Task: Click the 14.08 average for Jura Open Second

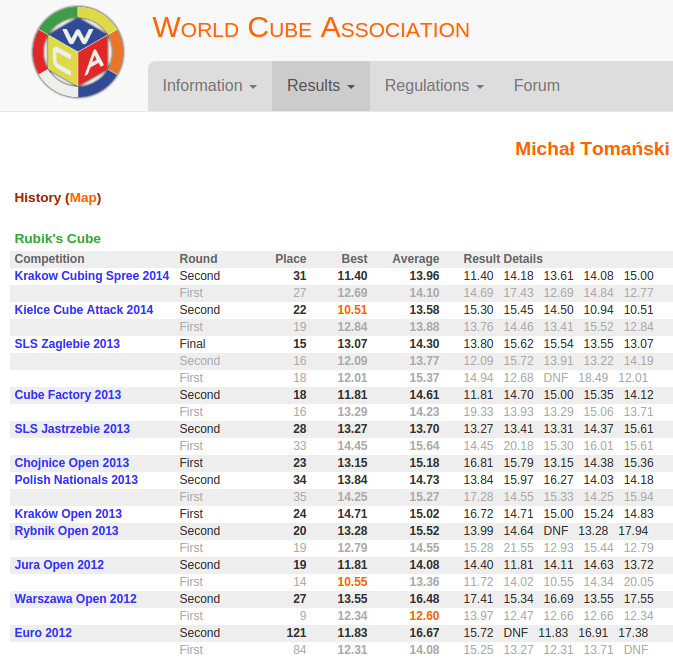Action: [x=424, y=565]
